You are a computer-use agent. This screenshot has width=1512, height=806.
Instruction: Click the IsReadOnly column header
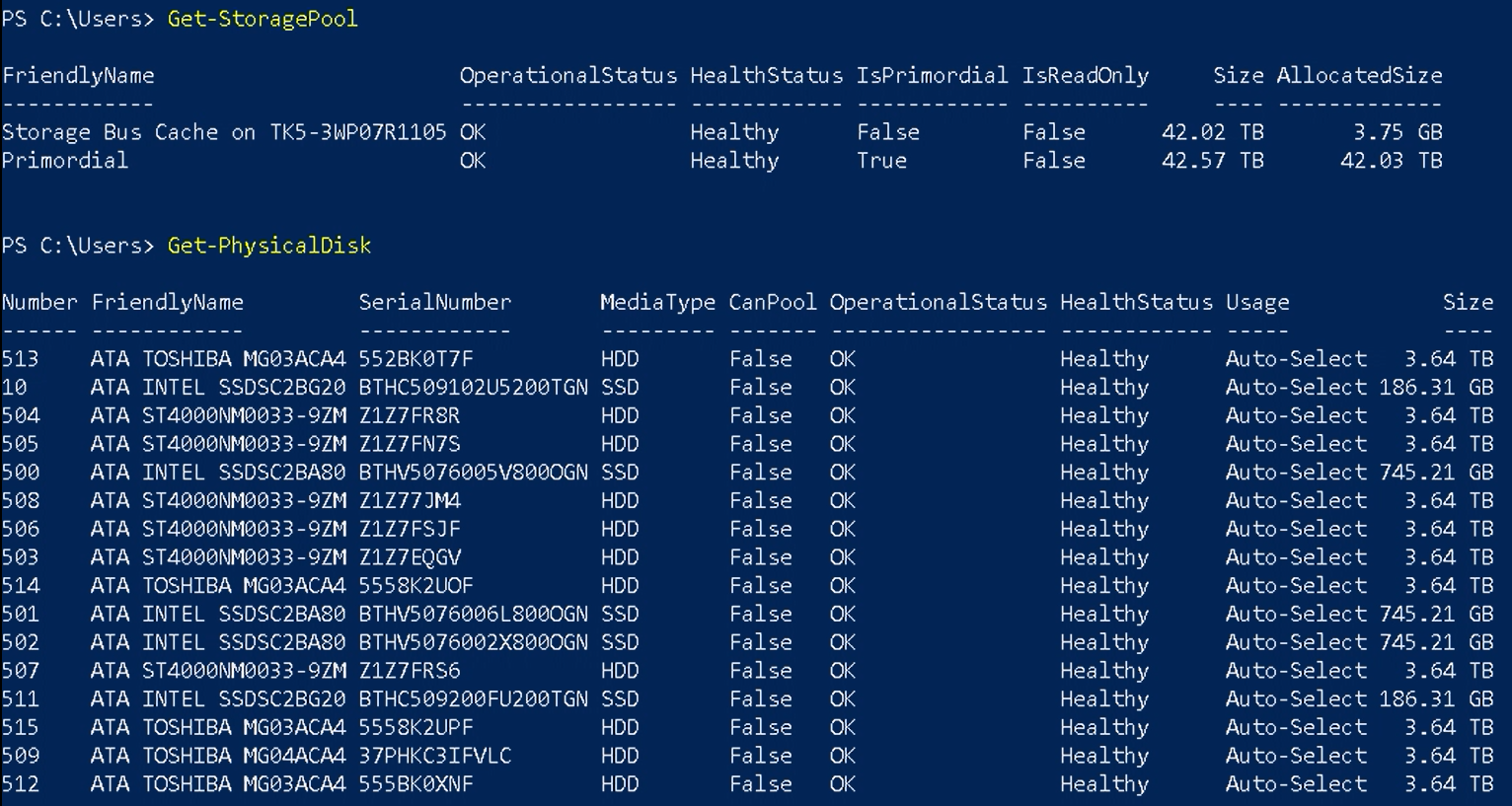click(x=1085, y=76)
